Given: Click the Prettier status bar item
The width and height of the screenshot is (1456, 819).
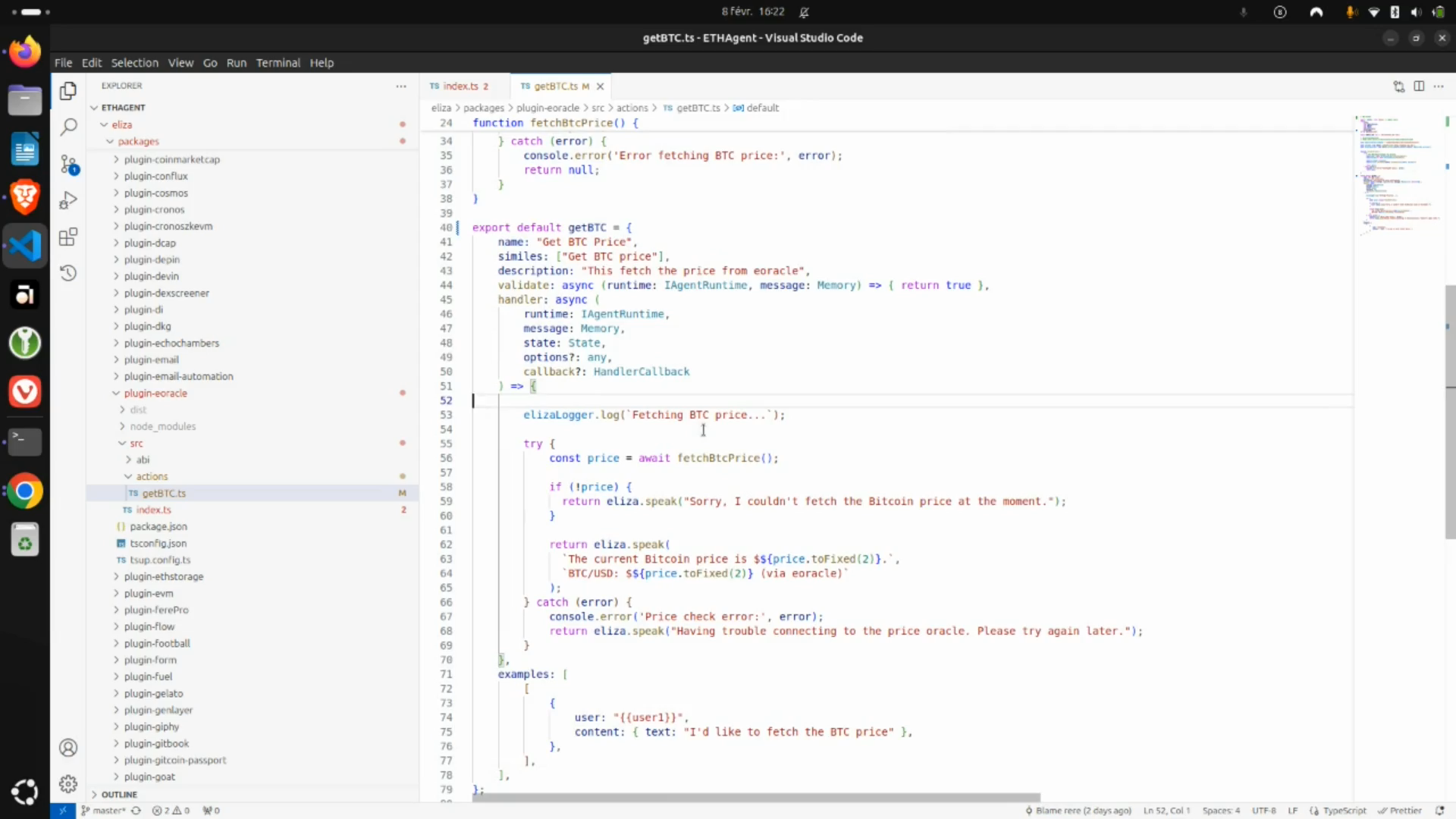Looking at the screenshot, I should [x=1400, y=811].
